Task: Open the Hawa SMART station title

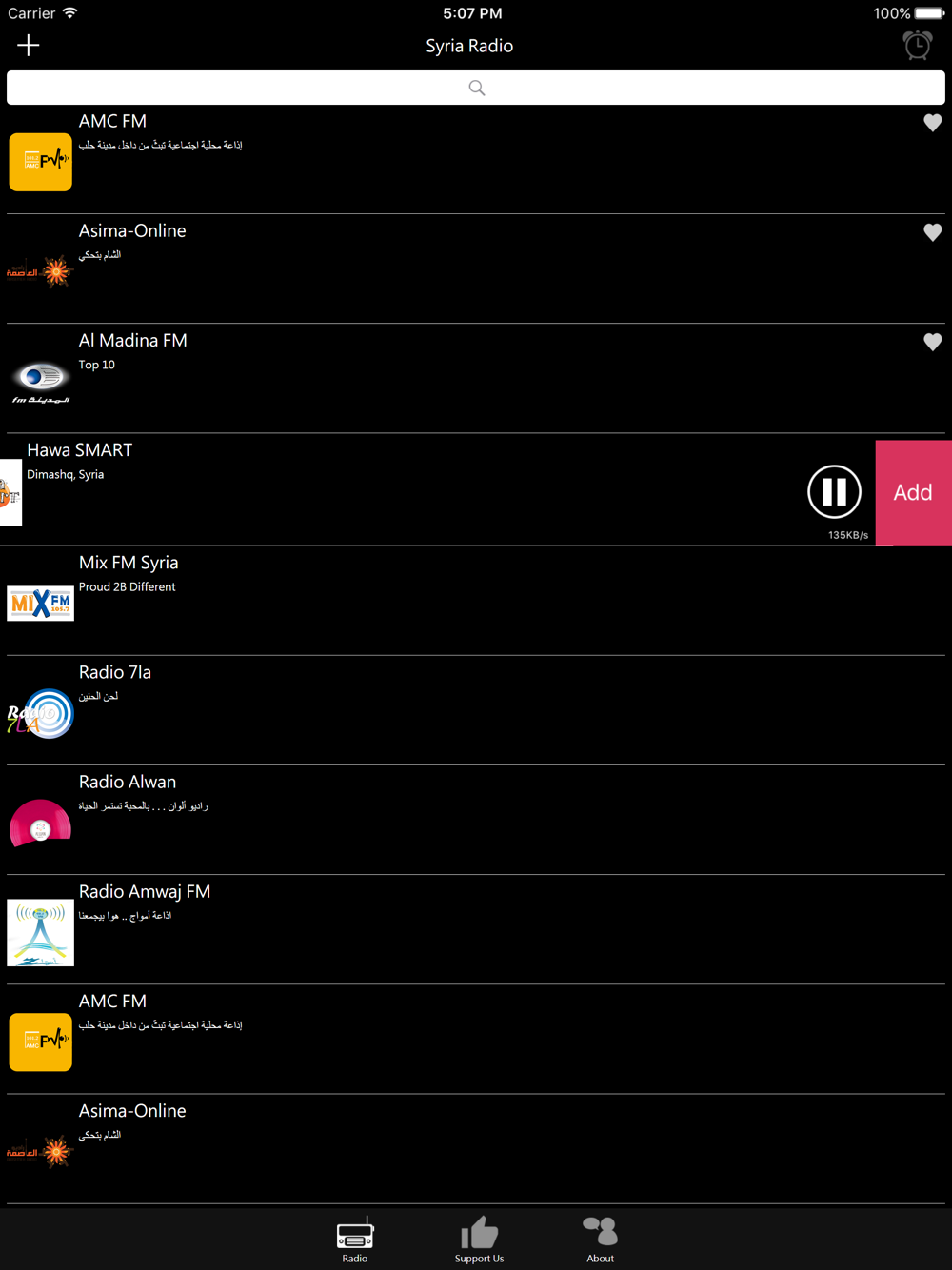Action: pyautogui.click(x=80, y=449)
